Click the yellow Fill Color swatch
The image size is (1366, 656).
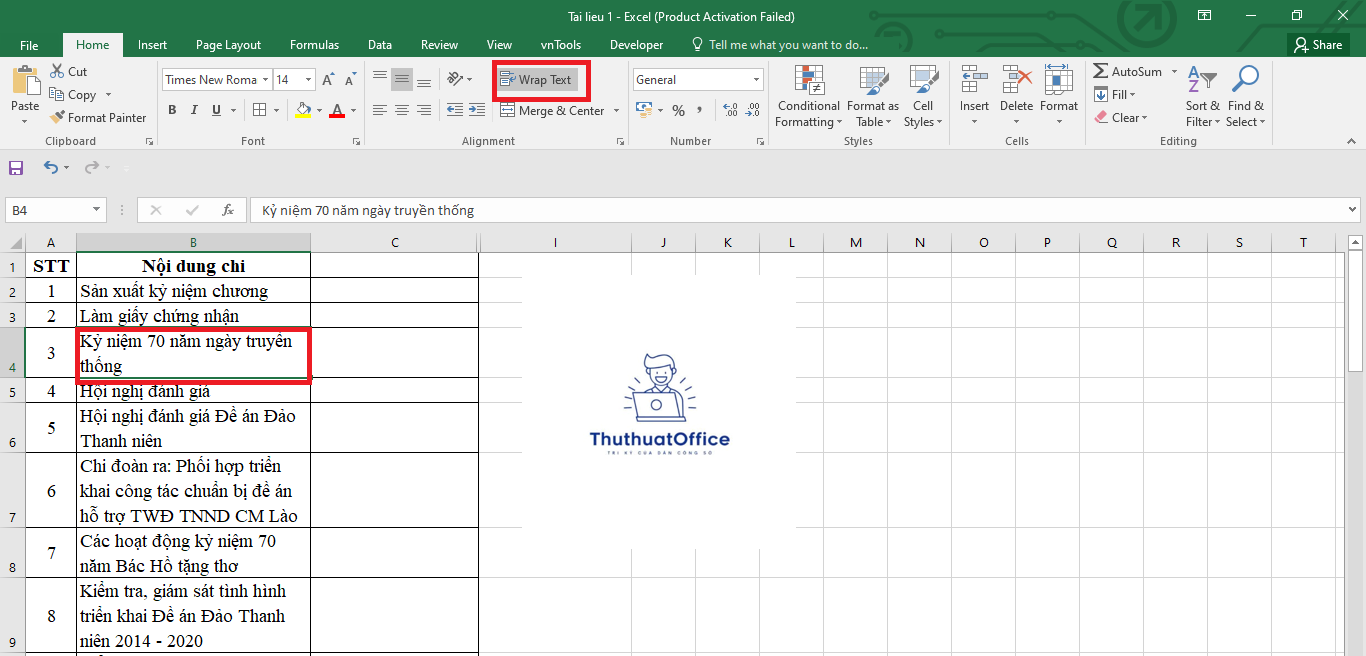tap(304, 110)
